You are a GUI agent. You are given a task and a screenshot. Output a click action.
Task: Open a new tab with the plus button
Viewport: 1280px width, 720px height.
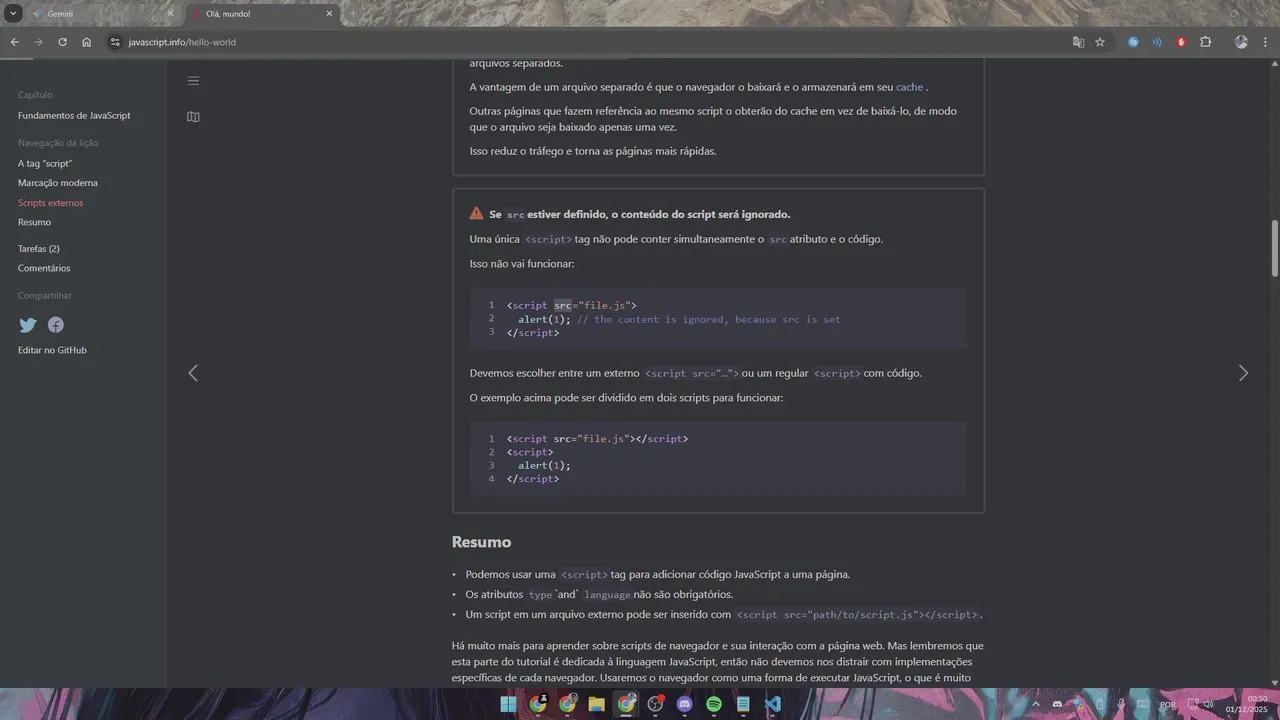coord(352,14)
